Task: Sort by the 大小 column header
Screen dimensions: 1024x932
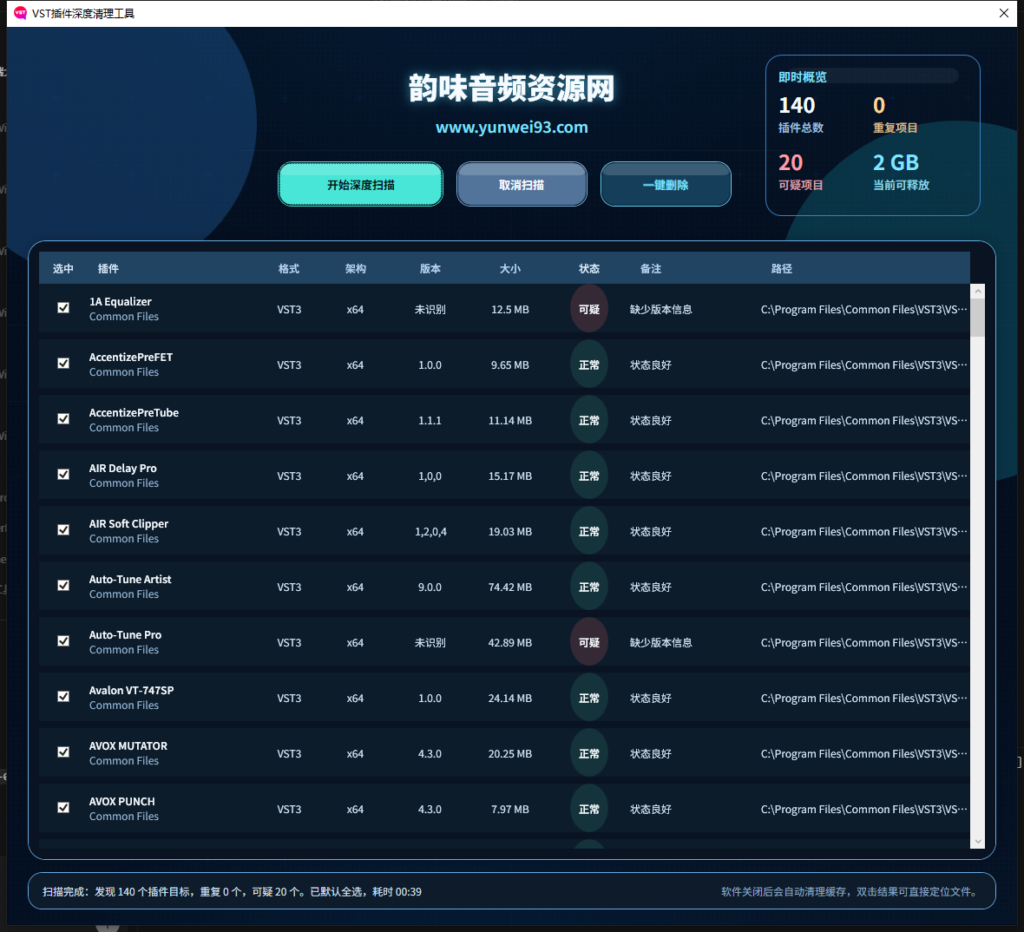Action: point(510,269)
